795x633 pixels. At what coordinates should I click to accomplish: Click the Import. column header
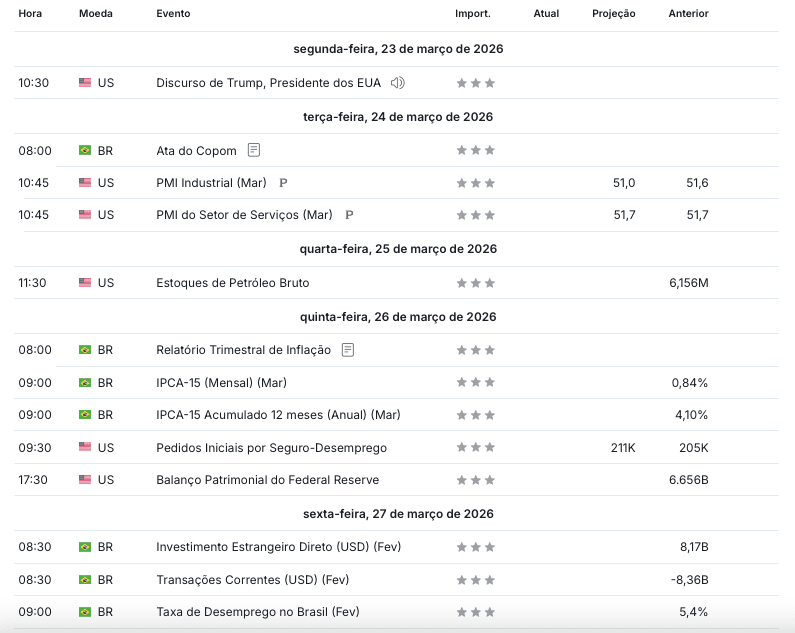[x=472, y=14]
